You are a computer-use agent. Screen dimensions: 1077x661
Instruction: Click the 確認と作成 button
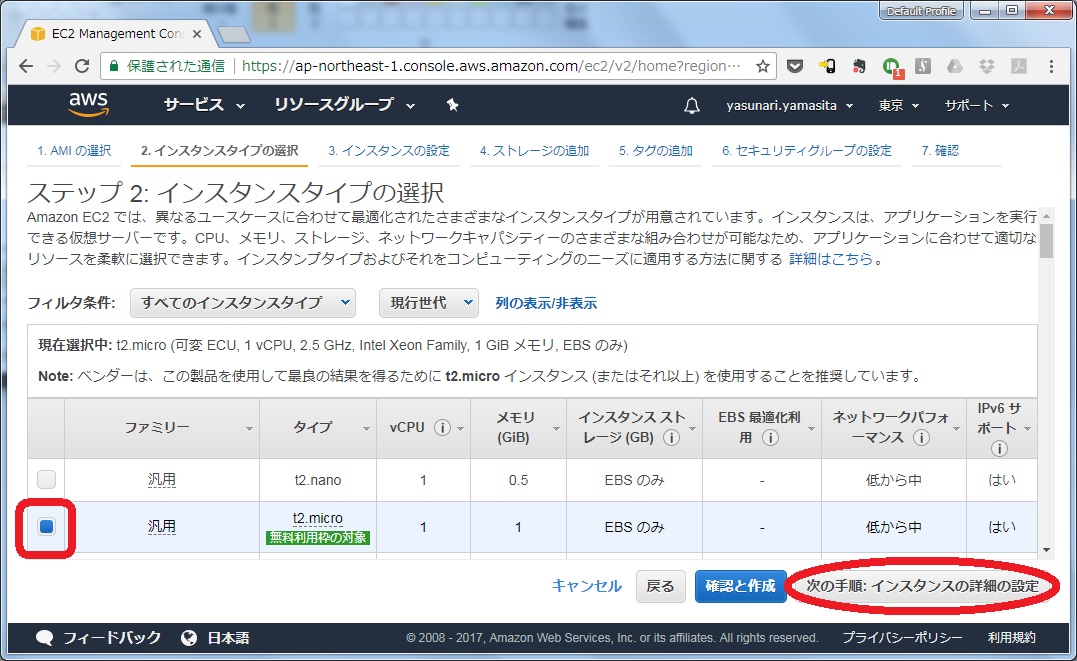tap(740, 586)
